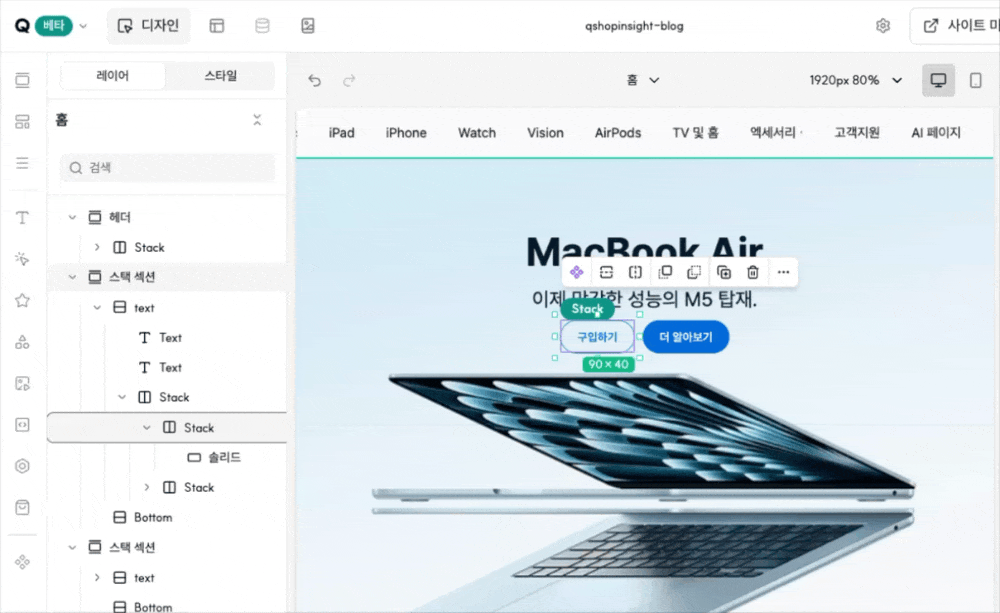Collapse the layers tree with the chevrons icon
This screenshot has width=1000, height=613.
click(x=257, y=120)
